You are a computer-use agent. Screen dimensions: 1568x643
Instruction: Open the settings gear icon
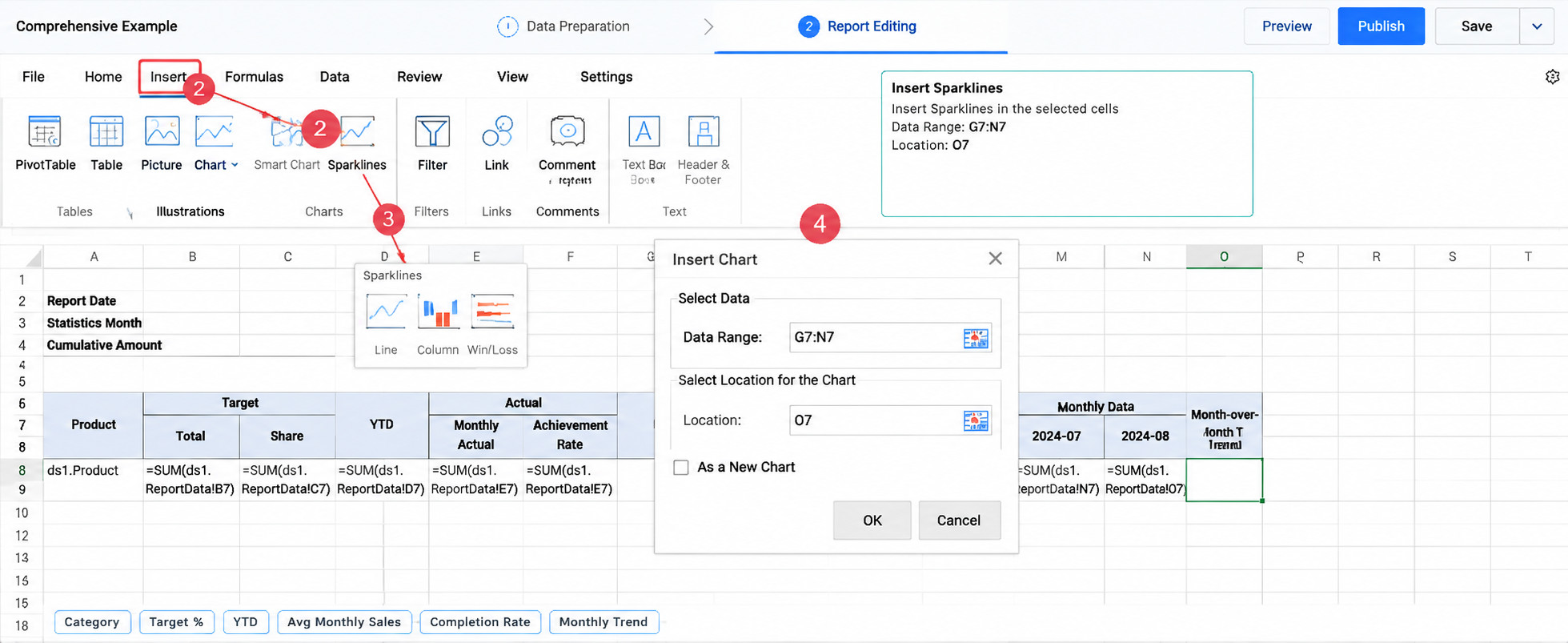[x=1552, y=77]
